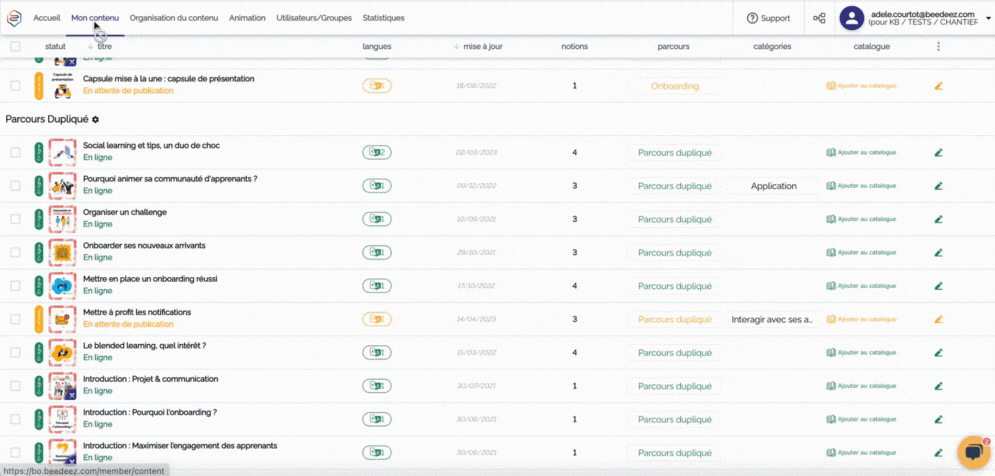Open the chat support bubble
This screenshot has width=995, height=476.
(x=972, y=453)
